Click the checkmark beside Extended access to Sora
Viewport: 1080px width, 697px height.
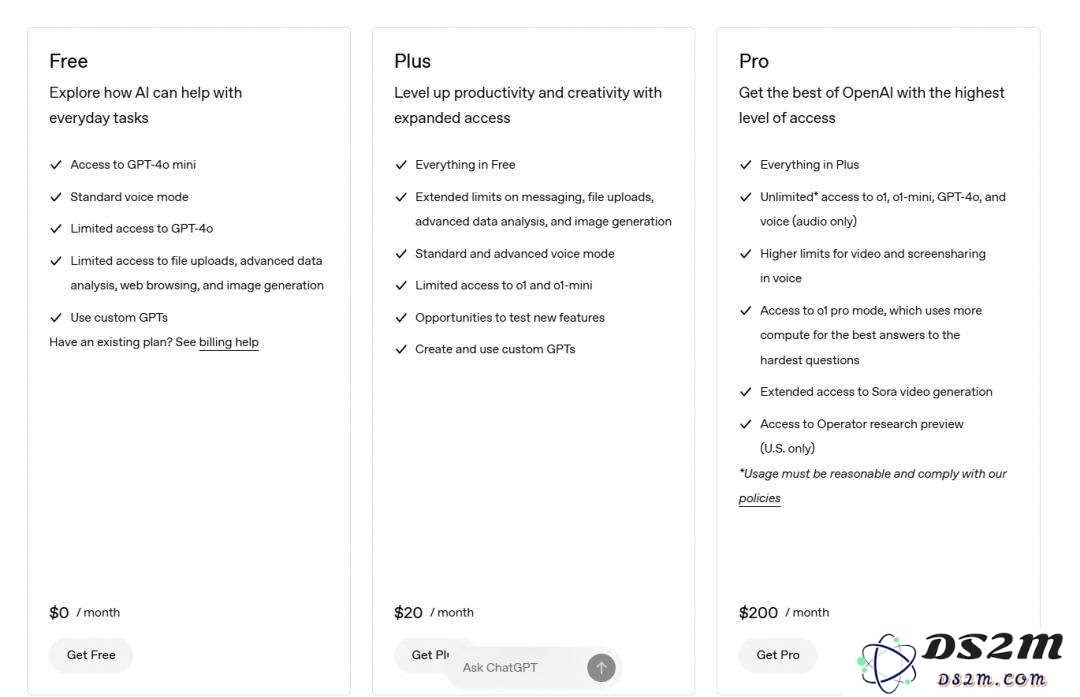(x=745, y=392)
